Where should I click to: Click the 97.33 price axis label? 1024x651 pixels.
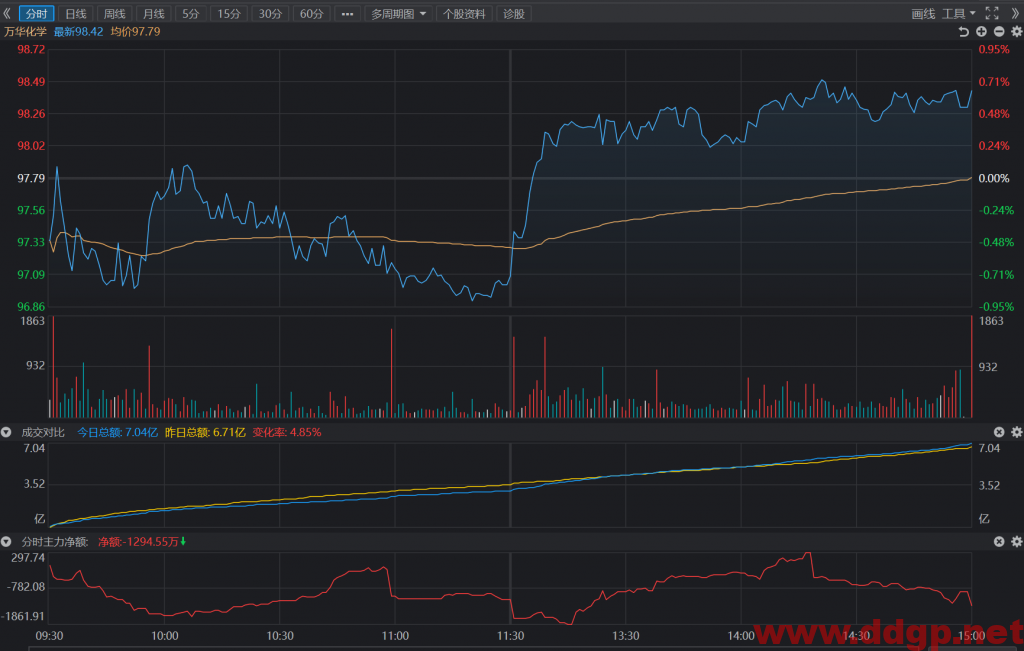coord(31,242)
